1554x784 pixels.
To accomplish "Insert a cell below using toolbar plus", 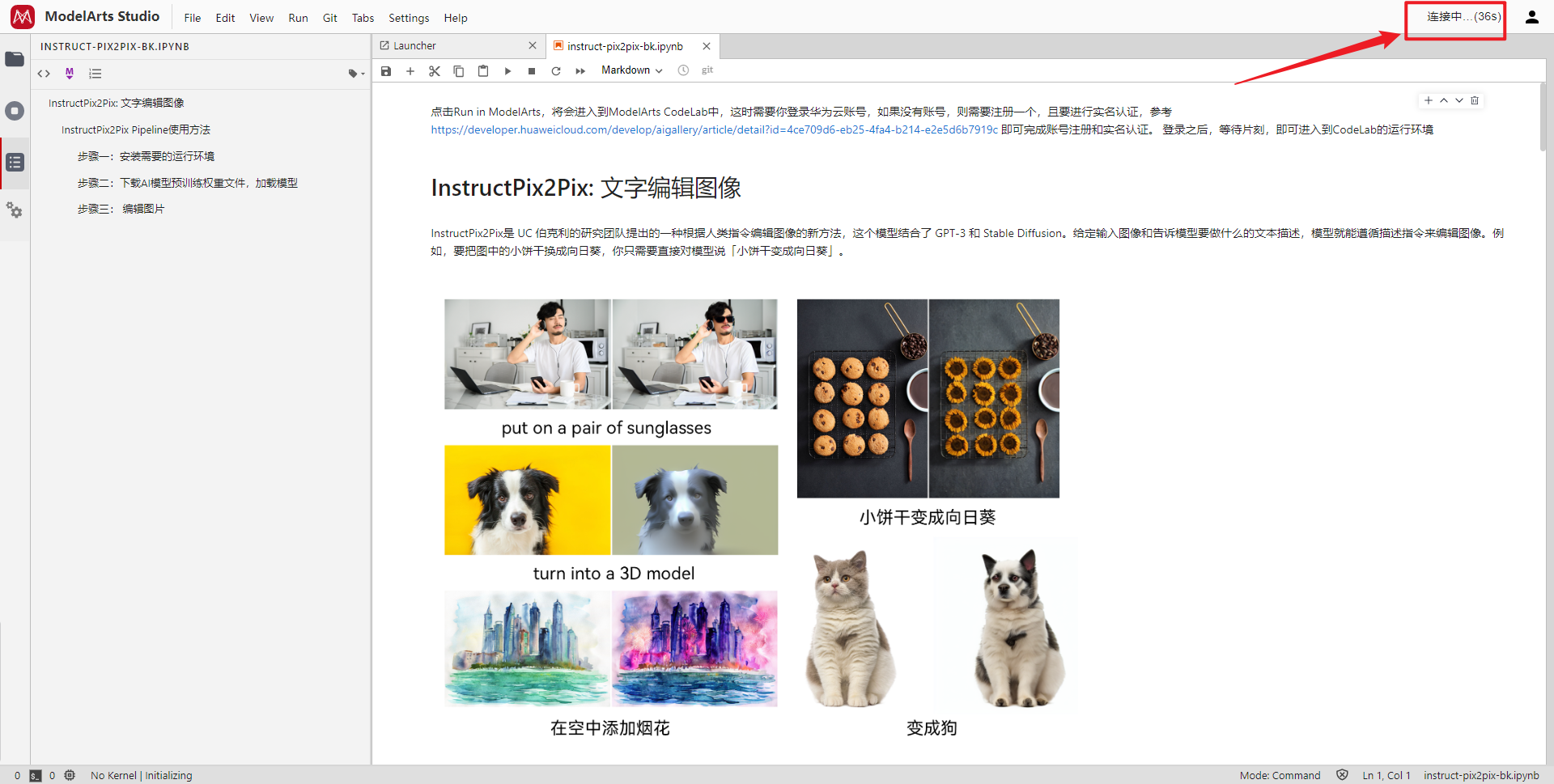I will [x=410, y=71].
